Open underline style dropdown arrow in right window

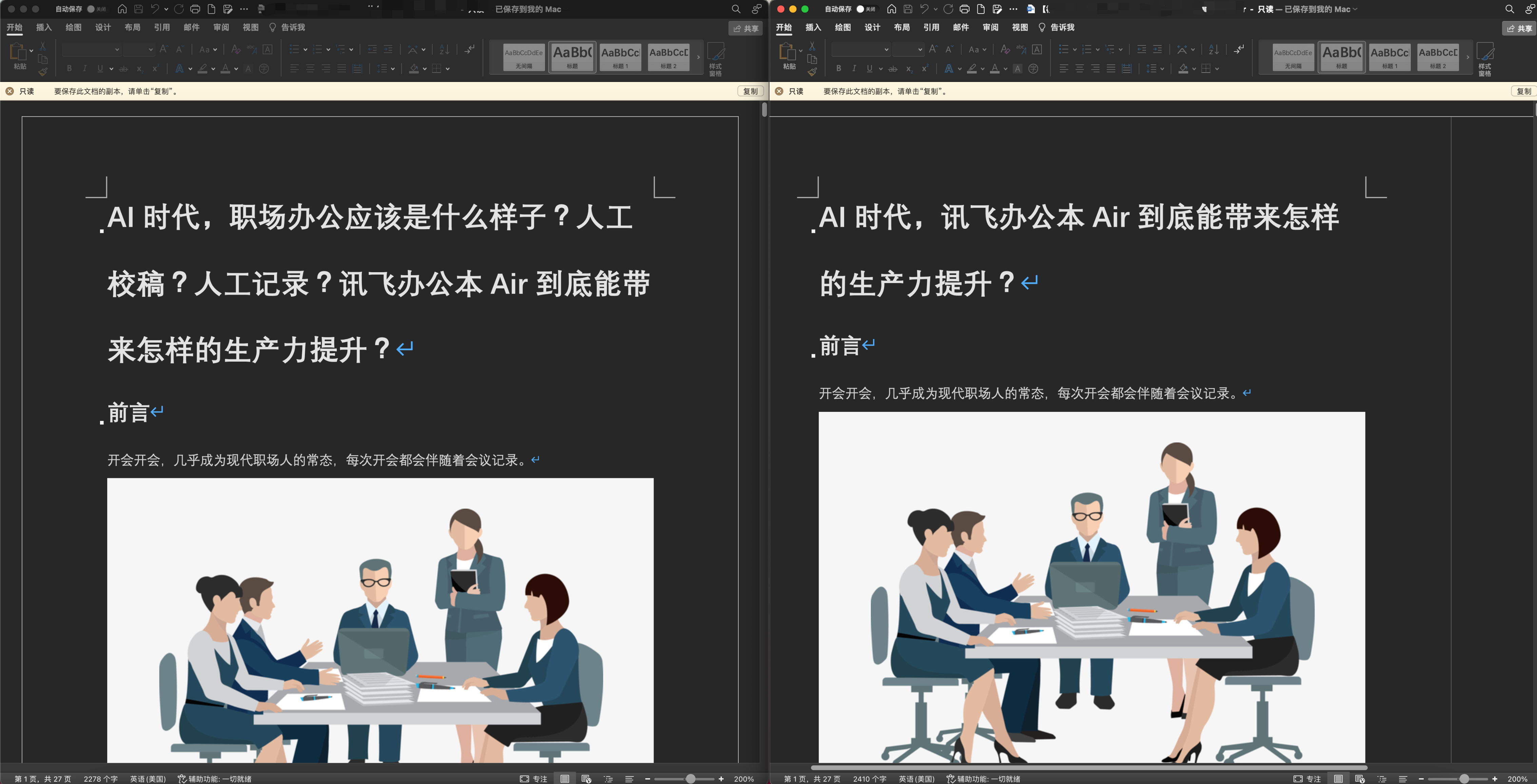881,68
